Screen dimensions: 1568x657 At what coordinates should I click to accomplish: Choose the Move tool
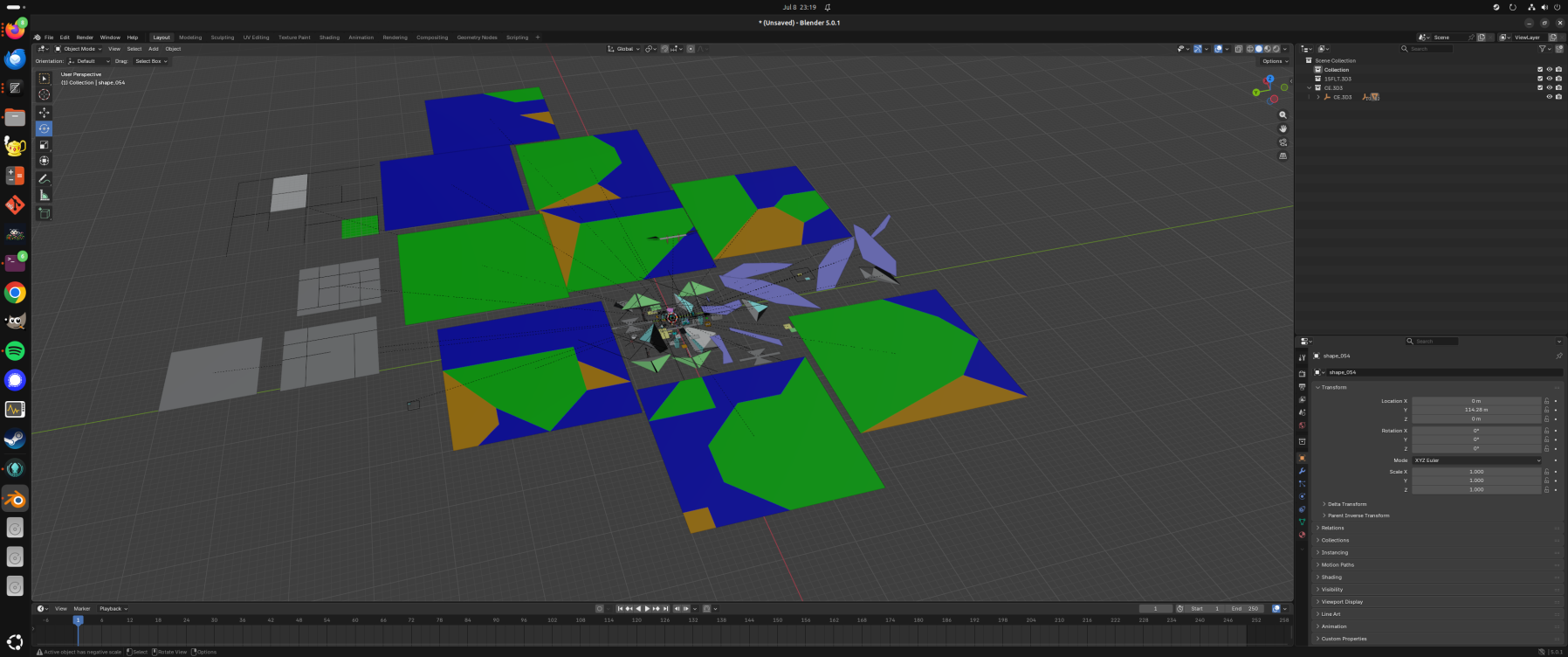44,113
